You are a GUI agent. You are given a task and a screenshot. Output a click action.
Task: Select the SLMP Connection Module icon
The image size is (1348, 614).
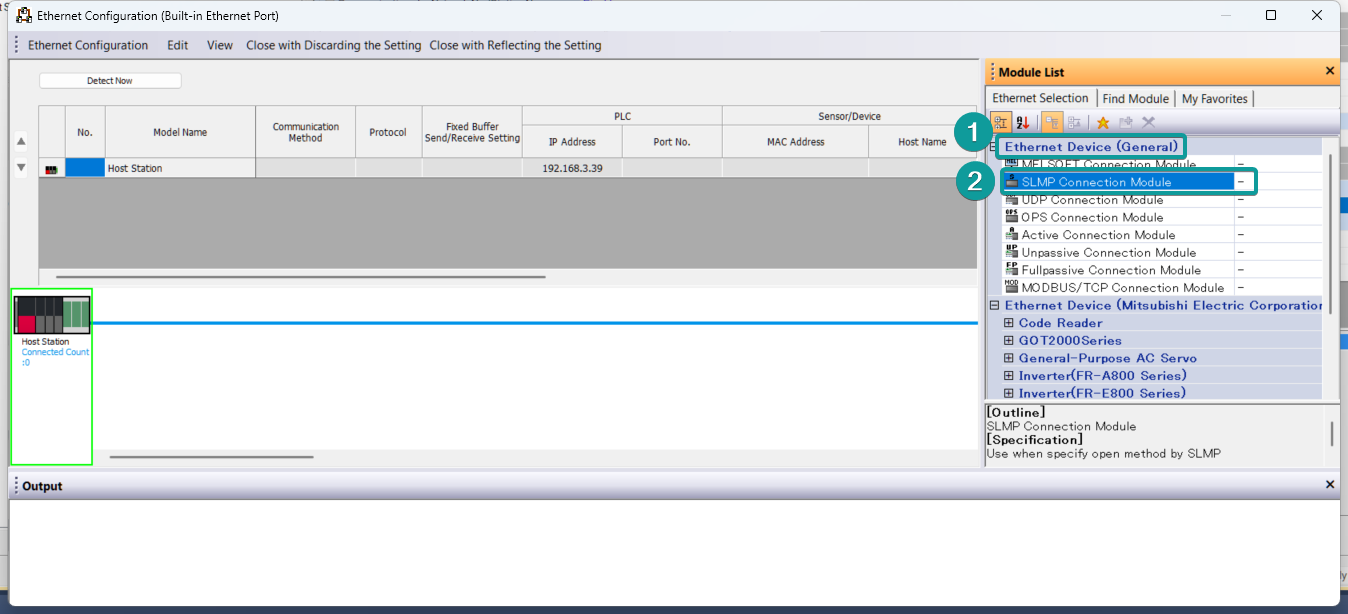pos(1012,182)
